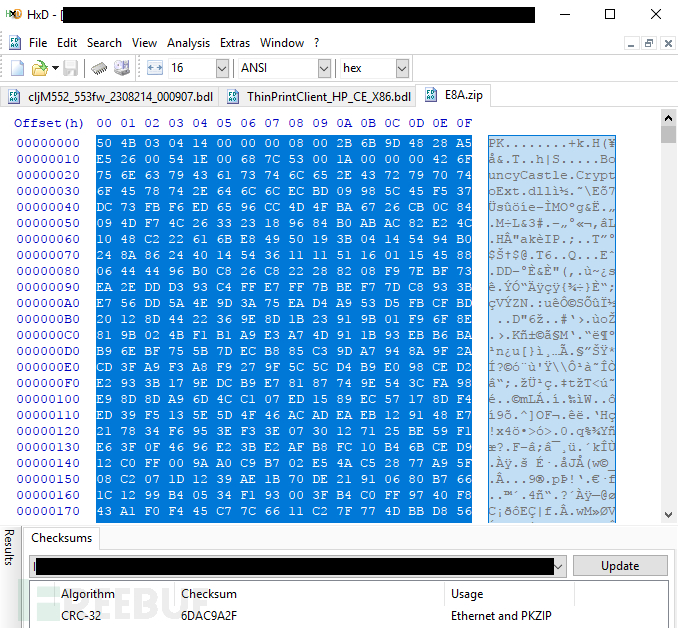
Task: Expand the bytes per row dropdown showing 16
Action: [221, 68]
